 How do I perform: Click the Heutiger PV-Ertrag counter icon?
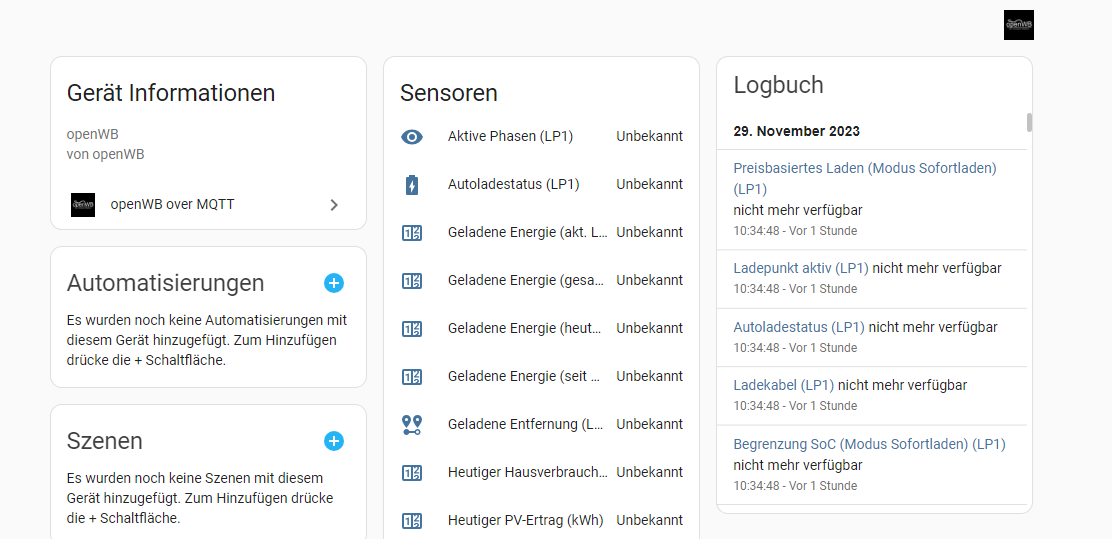[x=412, y=521]
